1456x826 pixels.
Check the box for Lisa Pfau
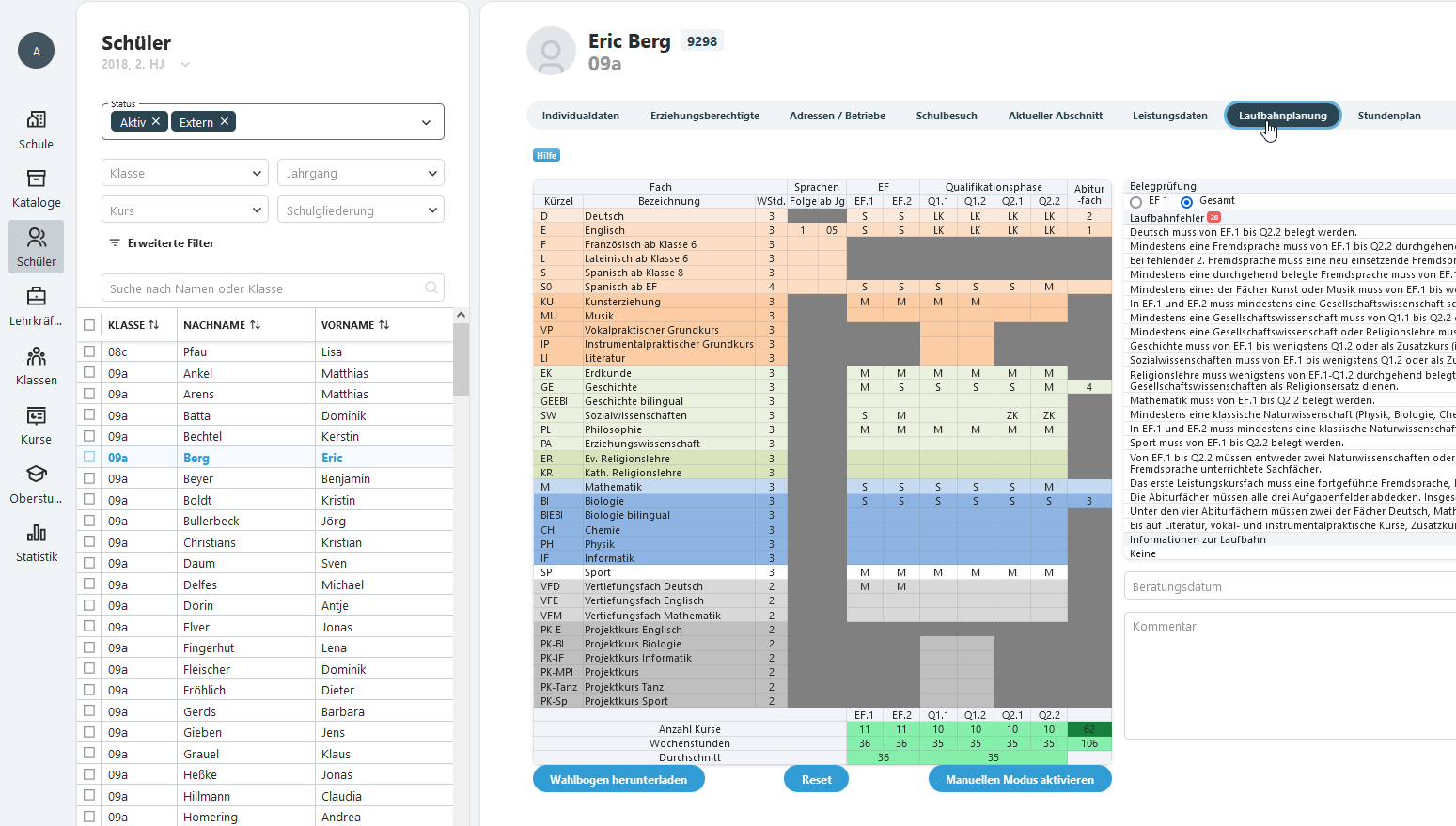89,351
